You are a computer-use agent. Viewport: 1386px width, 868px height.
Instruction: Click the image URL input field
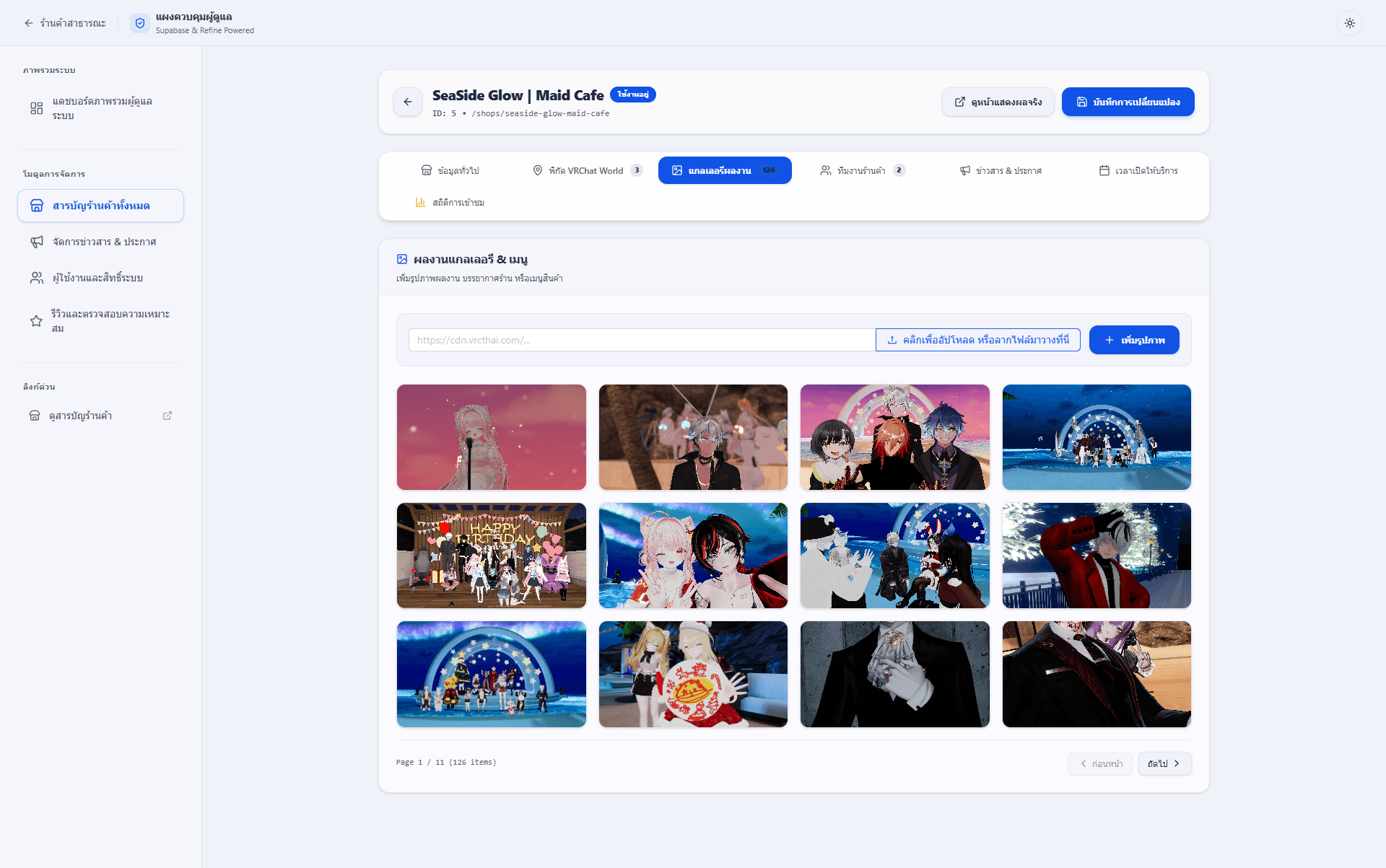[642, 340]
